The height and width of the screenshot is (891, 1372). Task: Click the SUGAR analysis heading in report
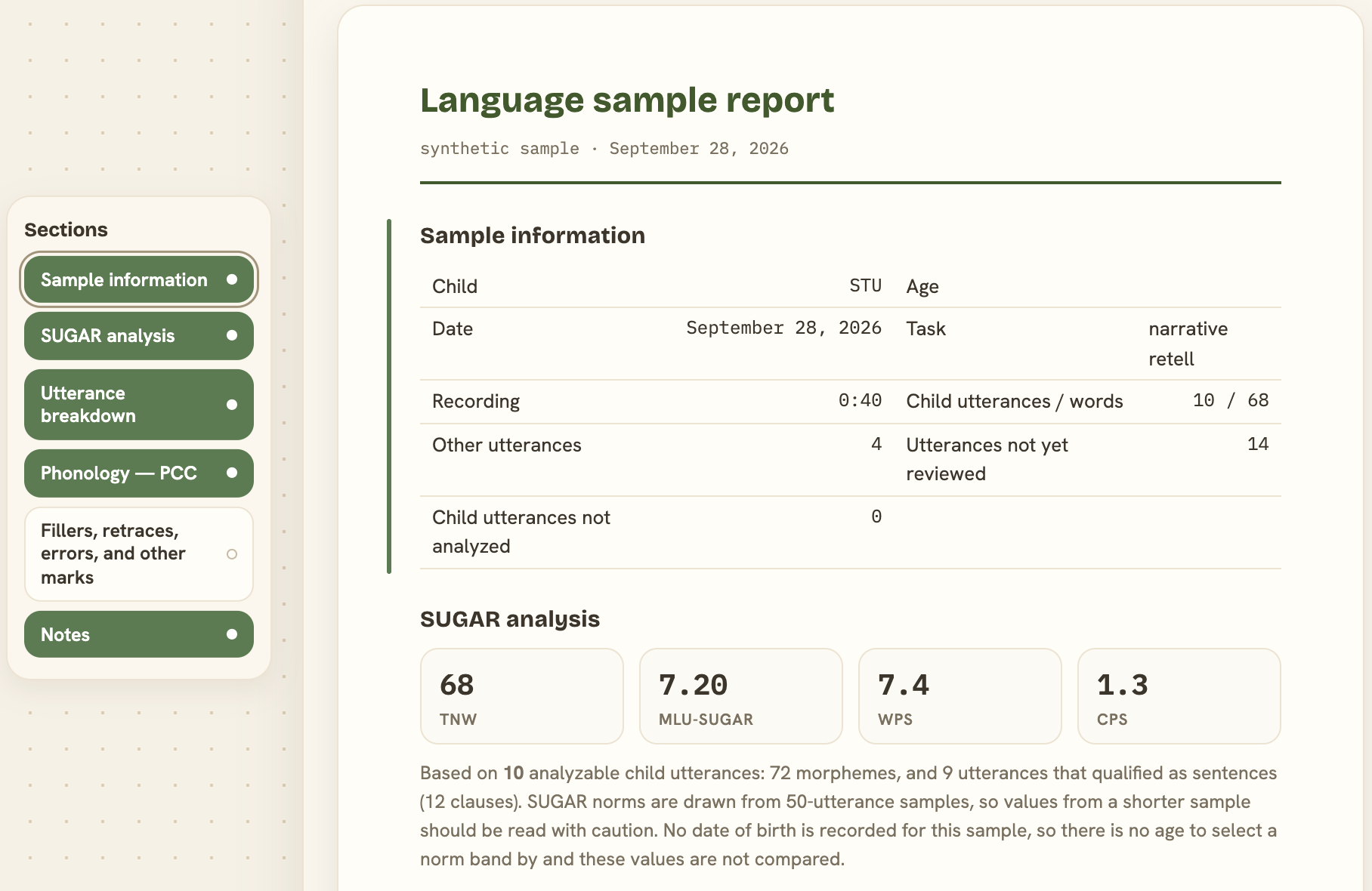pyautogui.click(x=510, y=619)
